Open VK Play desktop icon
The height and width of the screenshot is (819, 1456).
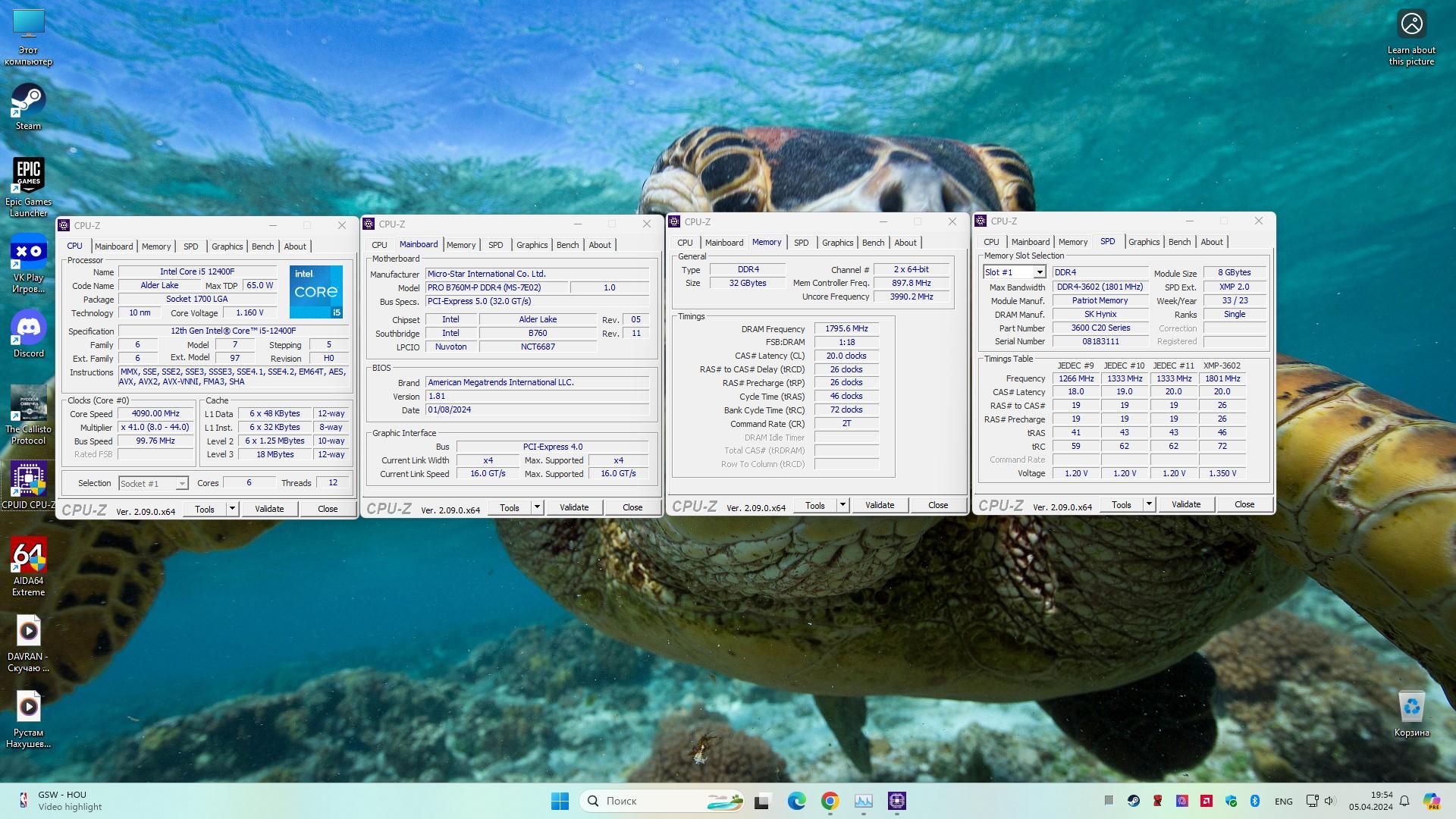(x=28, y=253)
